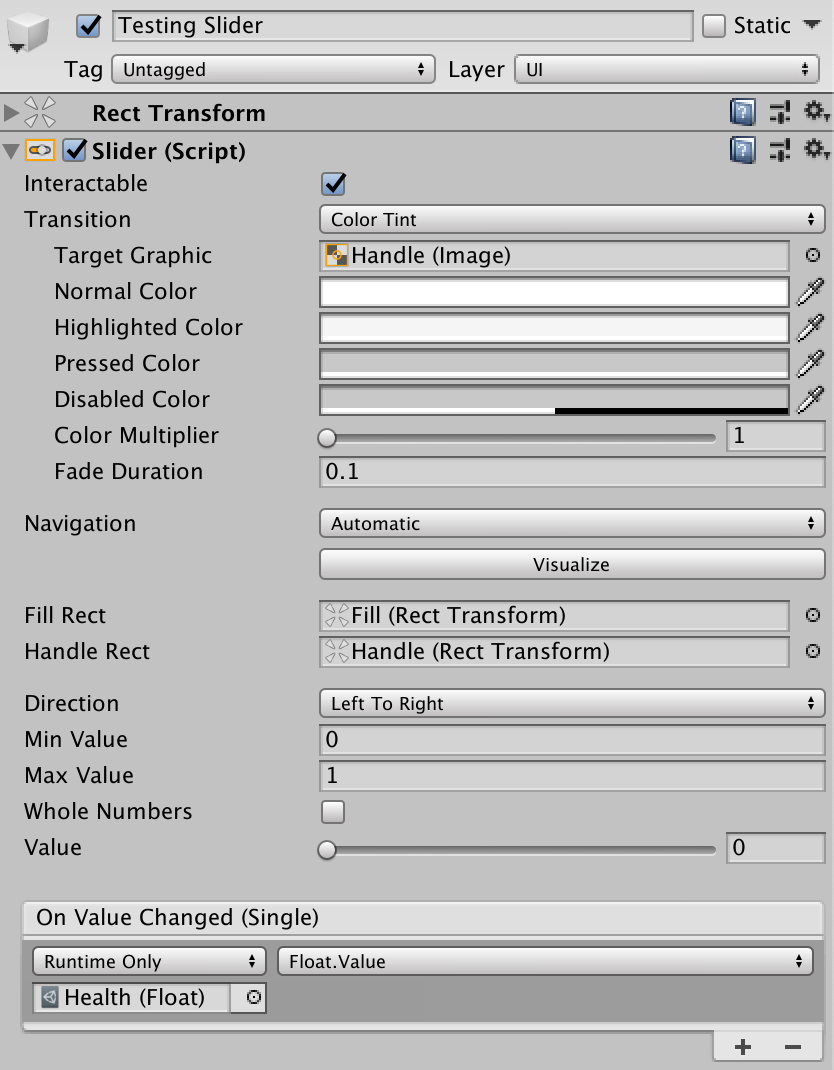This screenshot has height=1070, width=834.
Task: Click Slider component settings gear icon
Action: pyautogui.click(x=816, y=151)
